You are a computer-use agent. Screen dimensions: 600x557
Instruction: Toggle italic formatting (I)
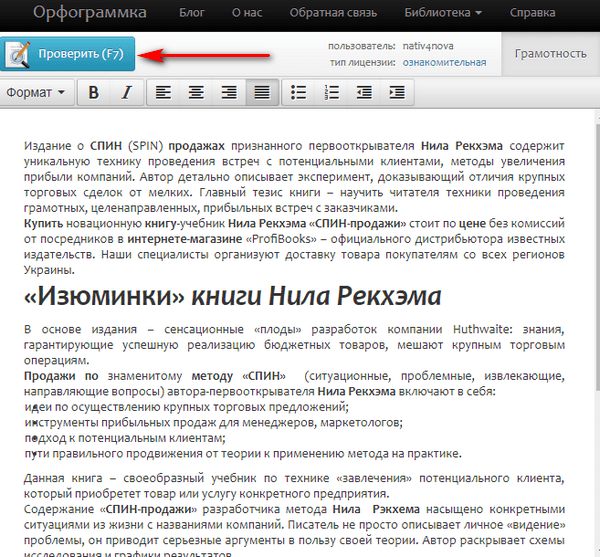127,92
